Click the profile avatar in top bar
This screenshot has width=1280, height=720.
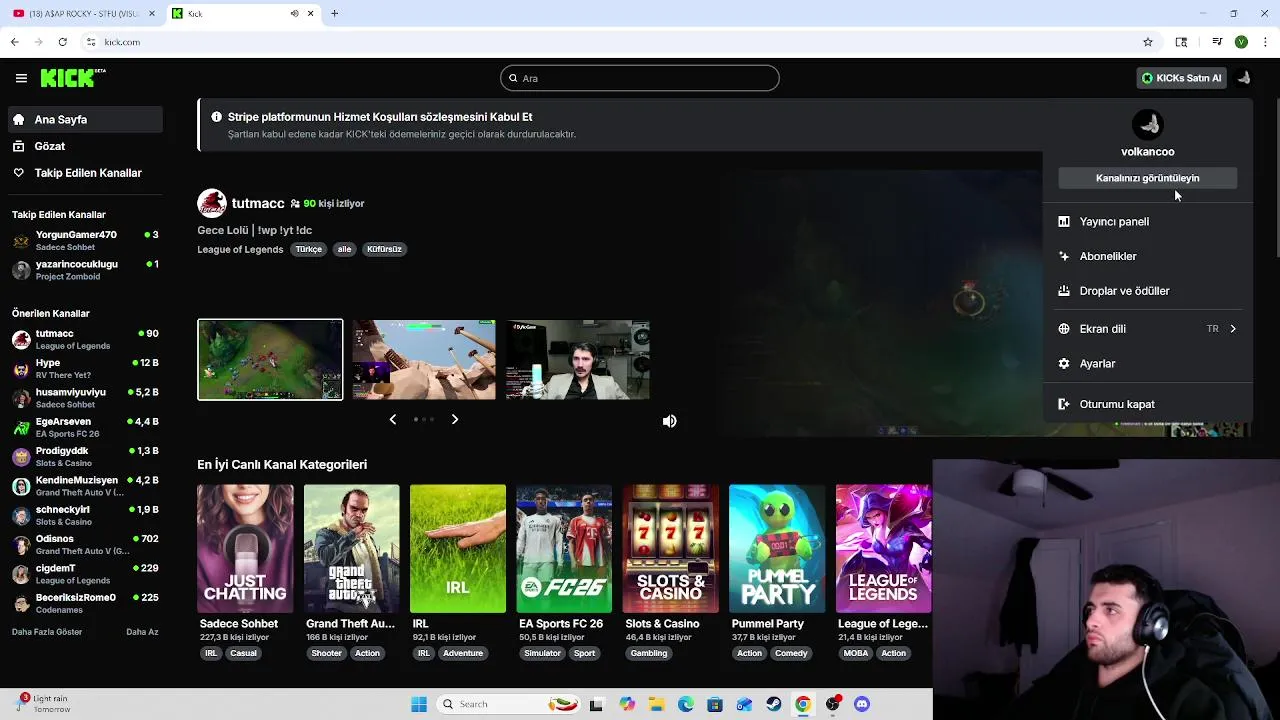point(1243,78)
